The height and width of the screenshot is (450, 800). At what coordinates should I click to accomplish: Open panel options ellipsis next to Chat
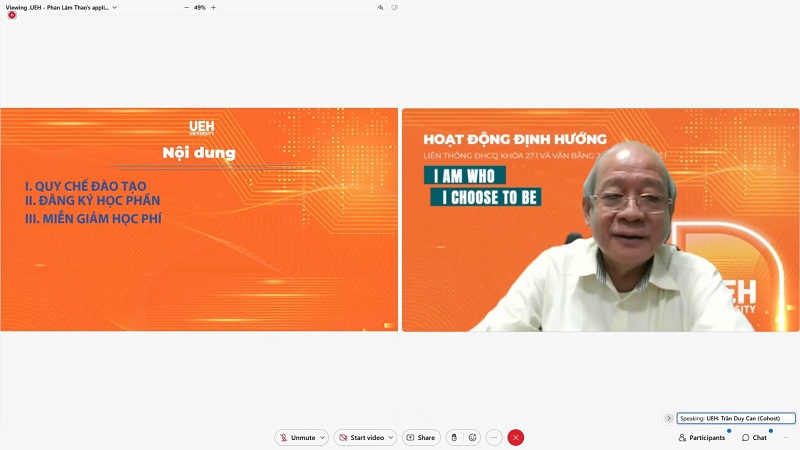[786, 437]
